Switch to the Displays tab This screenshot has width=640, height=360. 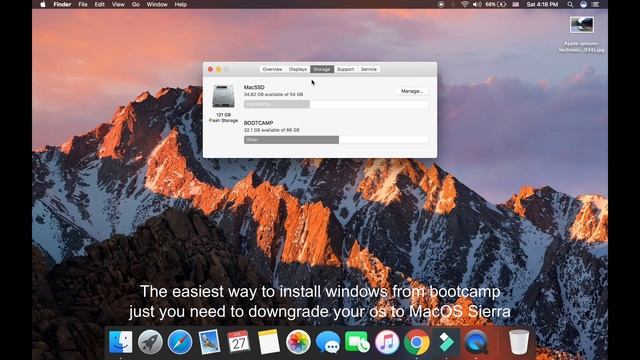(x=298, y=69)
